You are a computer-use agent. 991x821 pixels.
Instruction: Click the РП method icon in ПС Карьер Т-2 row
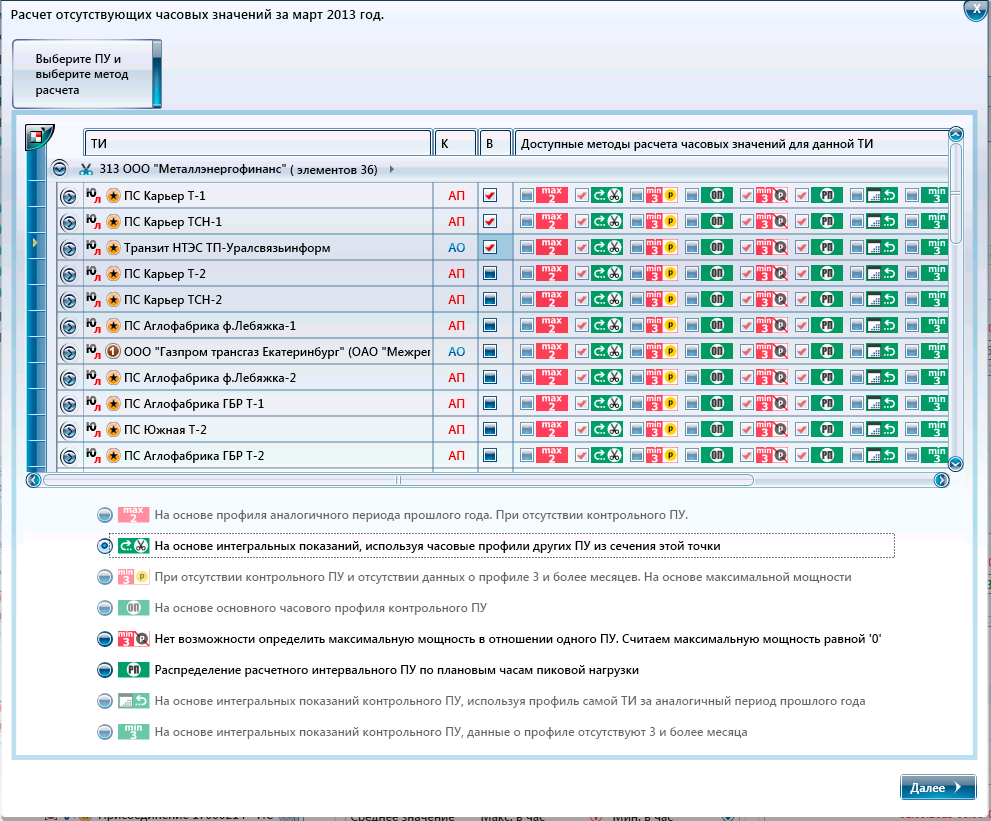click(x=826, y=273)
